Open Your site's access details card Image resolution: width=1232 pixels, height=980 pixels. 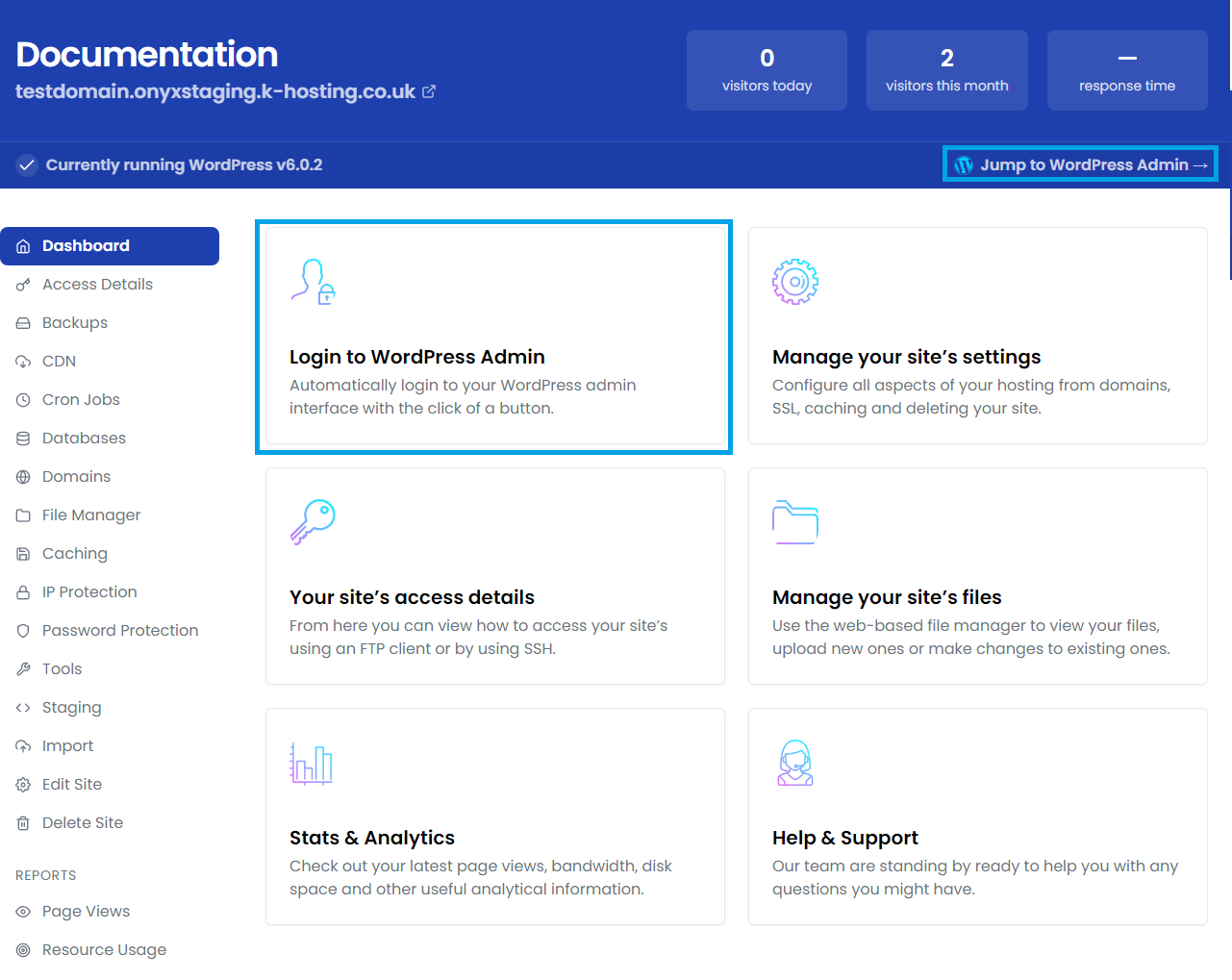pos(495,576)
